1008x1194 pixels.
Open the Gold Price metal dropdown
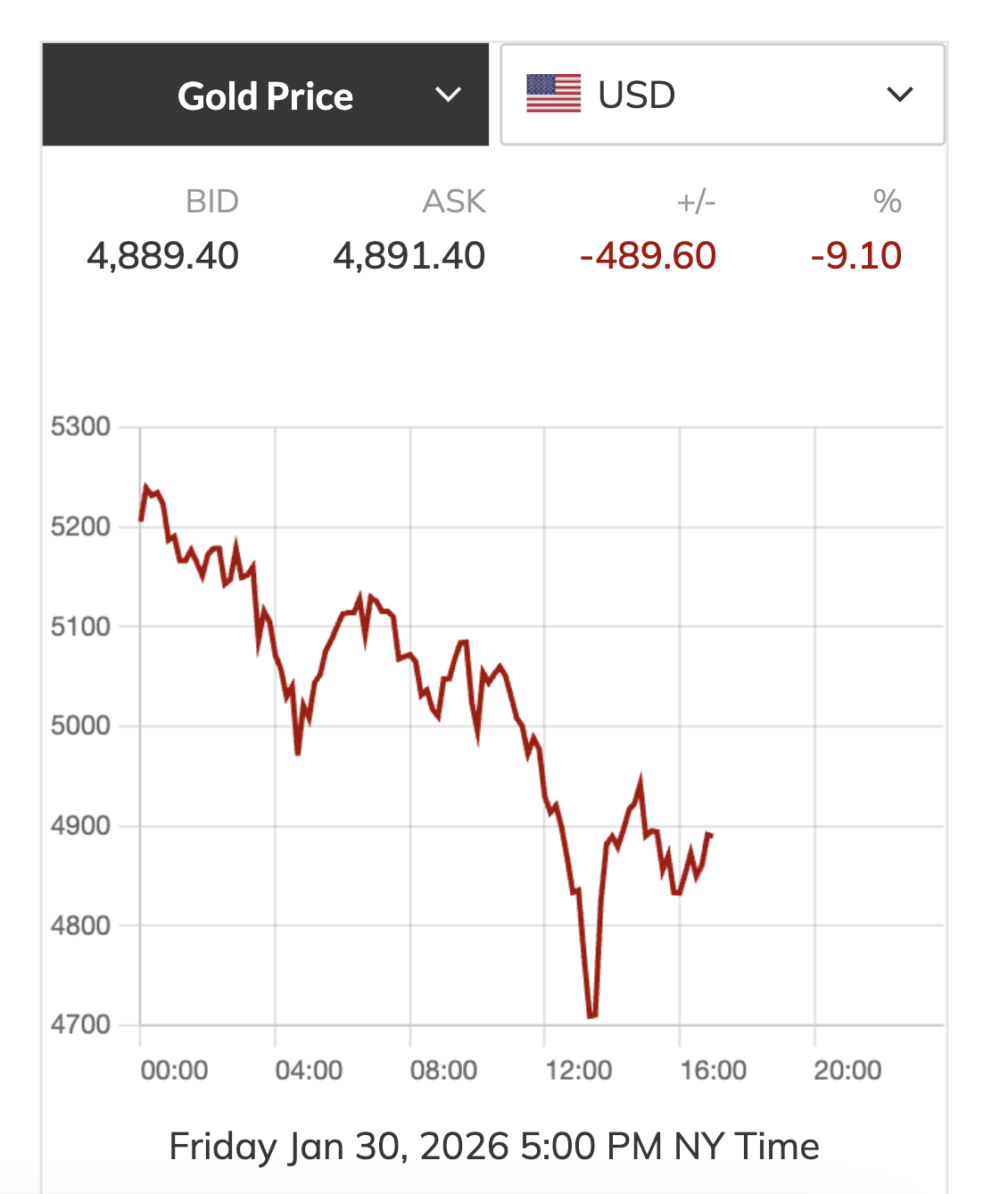pyautogui.click(x=265, y=95)
